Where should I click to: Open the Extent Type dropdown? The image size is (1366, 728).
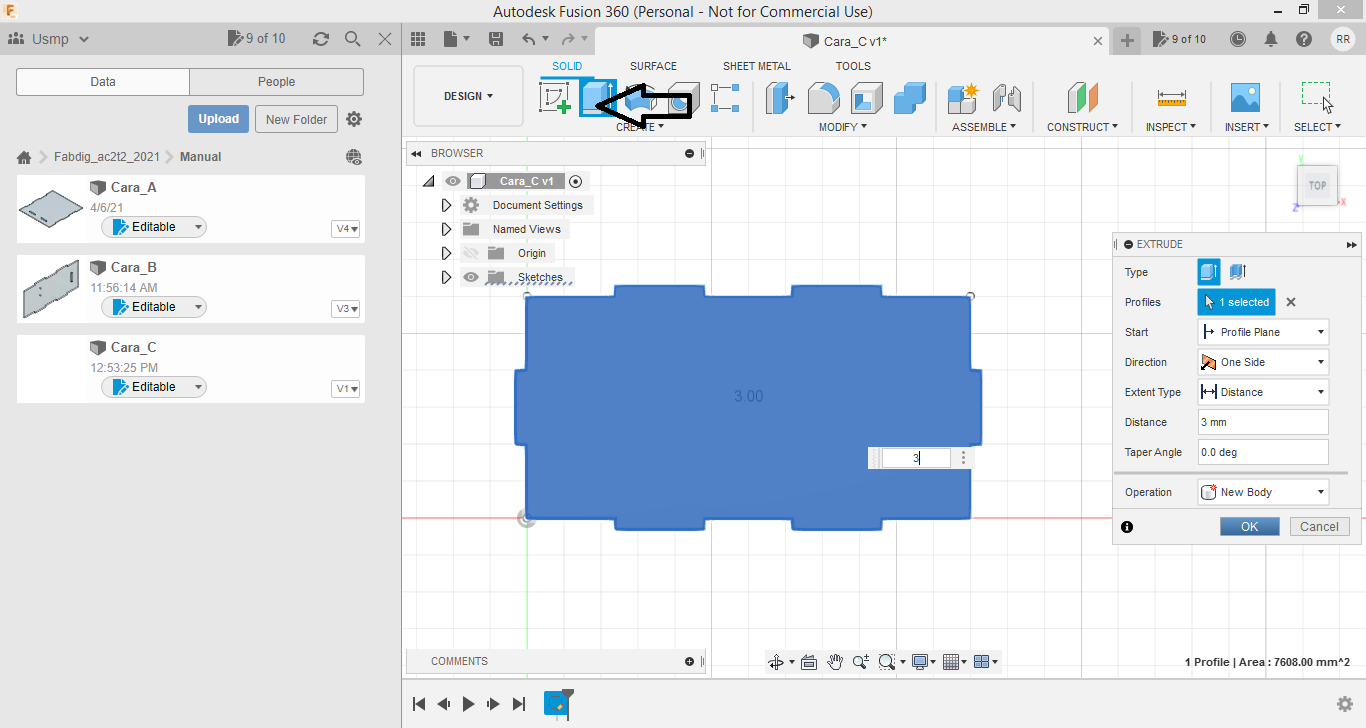[x=1263, y=392]
